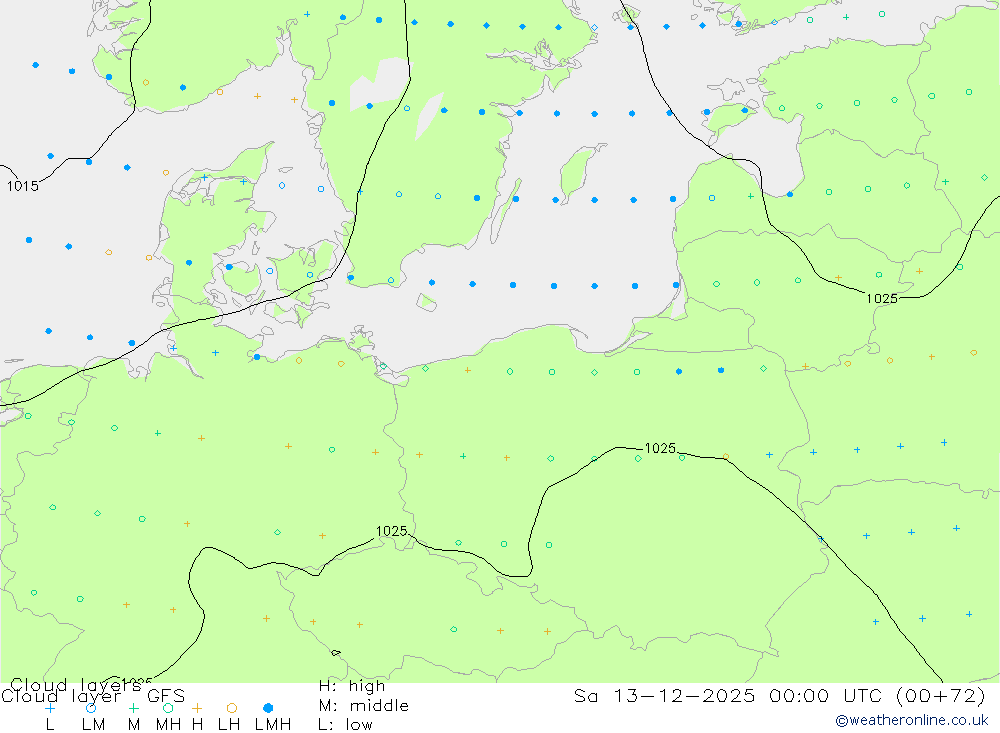The image size is (1000, 733).
Task: Click the 1025 isobar label near Lithuania
Action: 882,299
